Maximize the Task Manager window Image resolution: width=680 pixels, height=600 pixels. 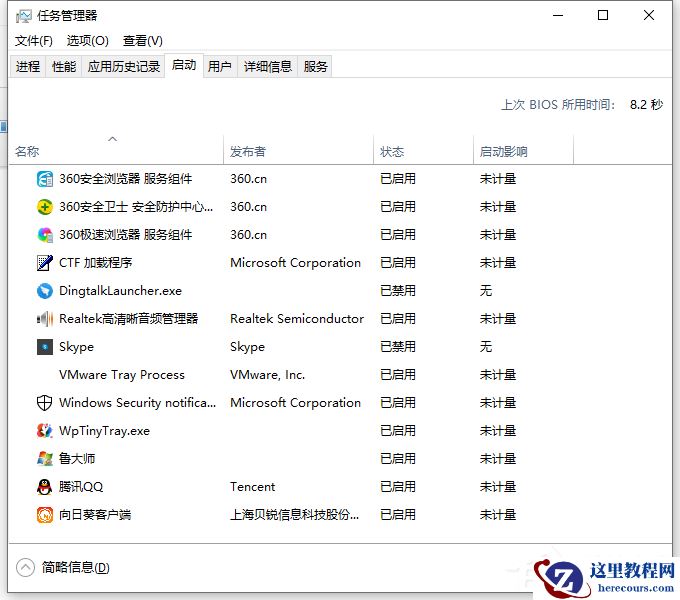(x=603, y=16)
